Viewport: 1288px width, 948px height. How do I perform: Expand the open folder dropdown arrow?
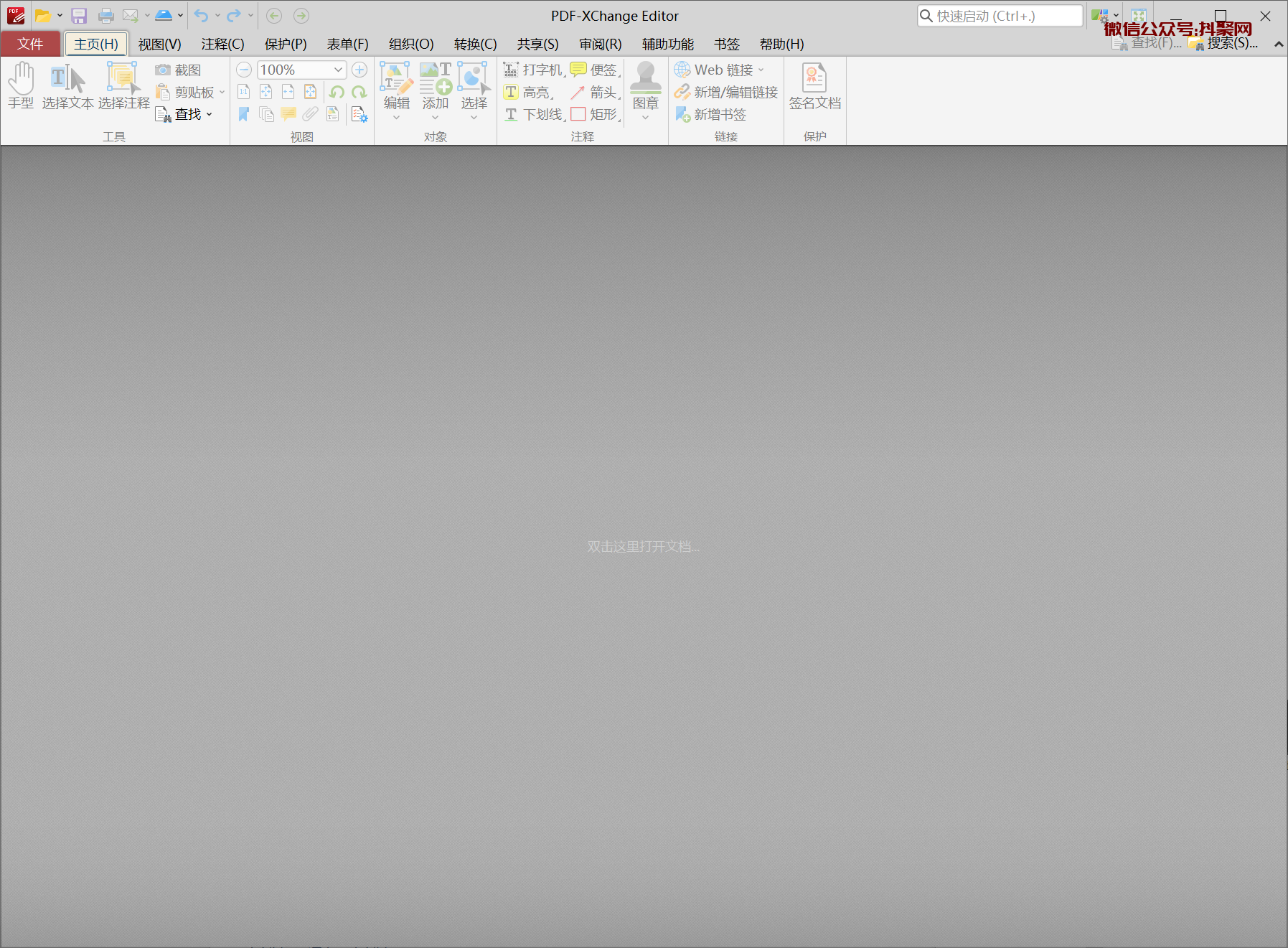[60, 16]
